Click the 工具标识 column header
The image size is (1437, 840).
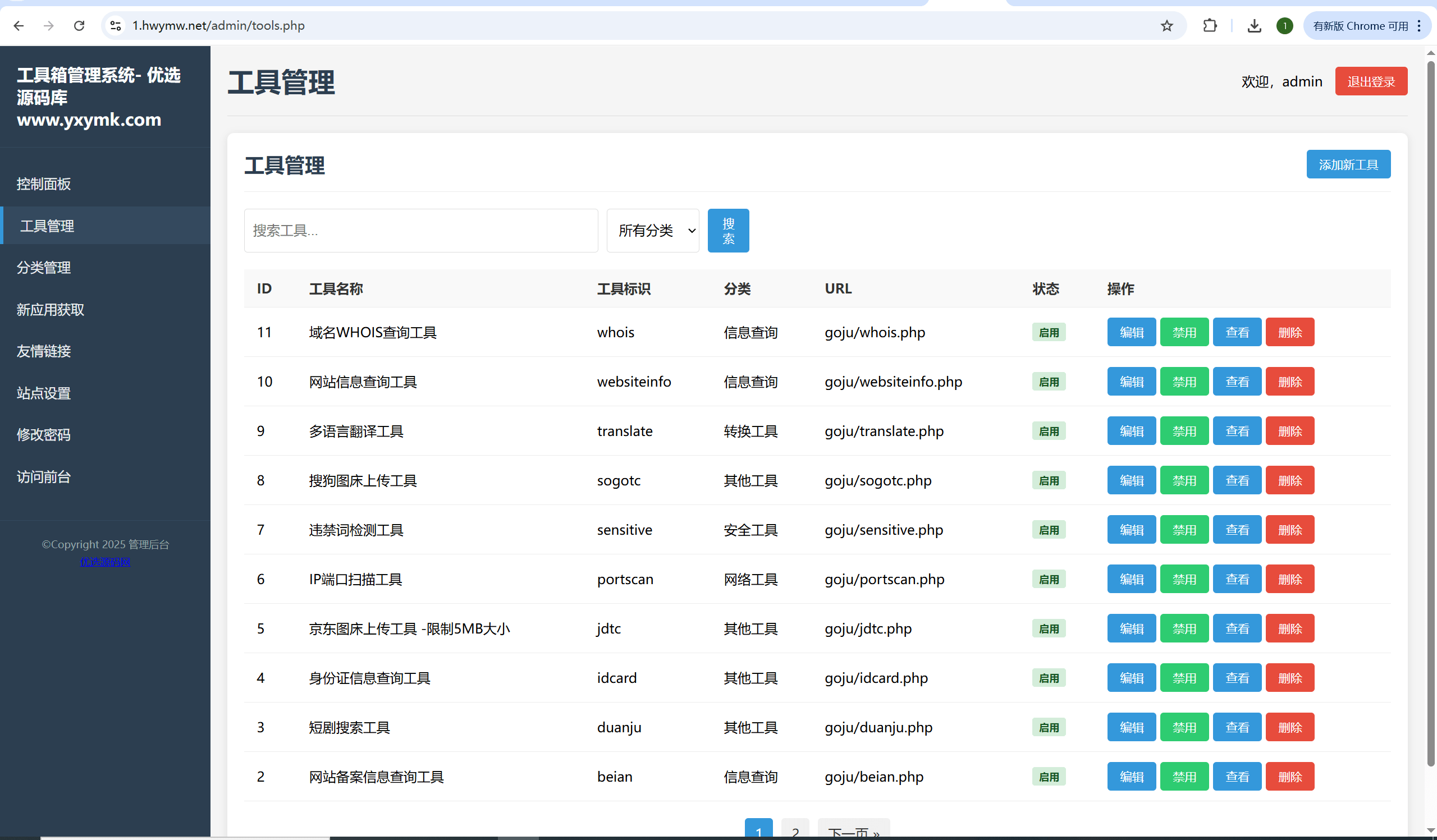click(624, 288)
